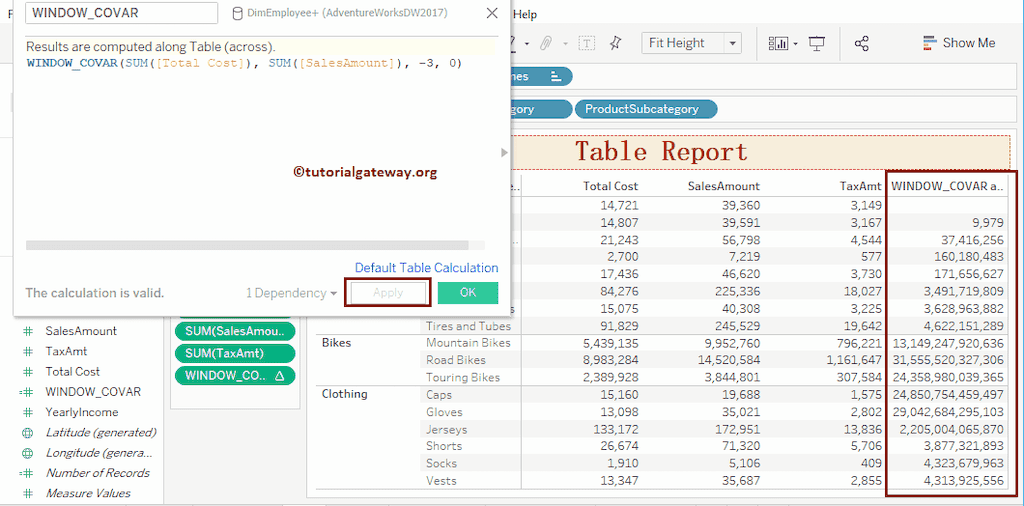This screenshot has width=1024, height=506.
Task: Click the pin Fix Axes icon
Action: tap(615, 43)
